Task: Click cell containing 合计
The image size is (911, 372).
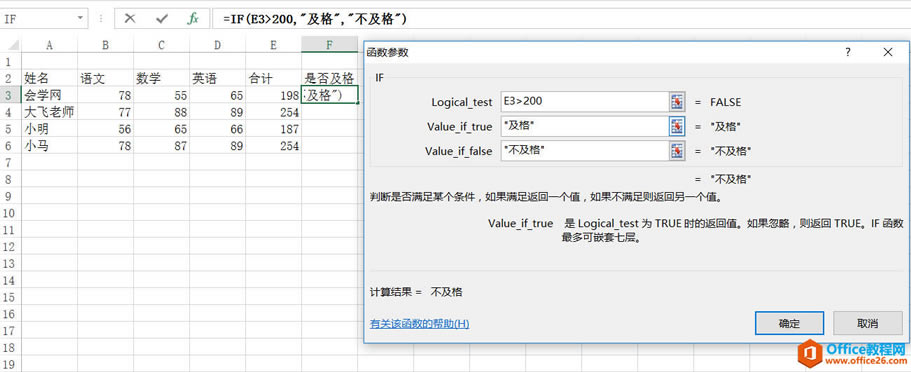Action: [273, 78]
